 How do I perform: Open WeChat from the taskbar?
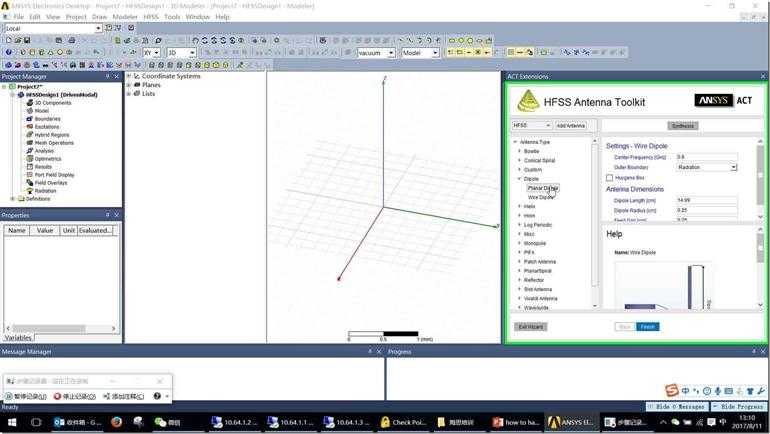point(167,422)
